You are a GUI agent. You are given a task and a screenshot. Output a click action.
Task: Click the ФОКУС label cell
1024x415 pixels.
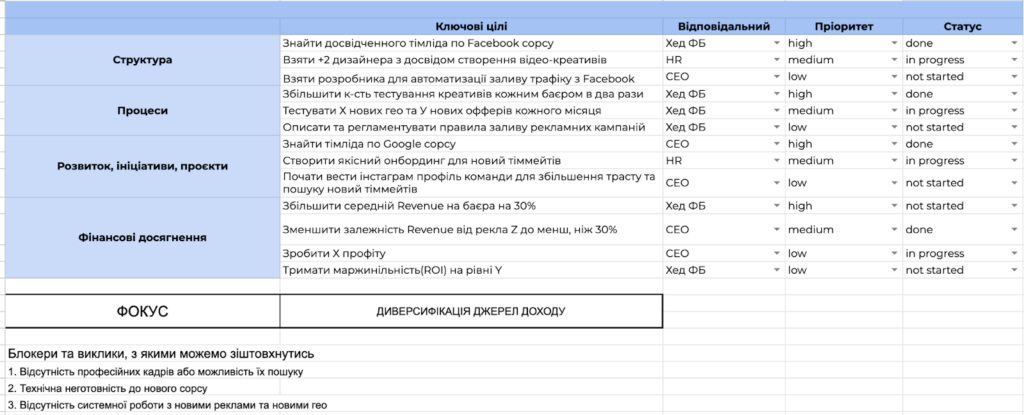click(x=142, y=311)
